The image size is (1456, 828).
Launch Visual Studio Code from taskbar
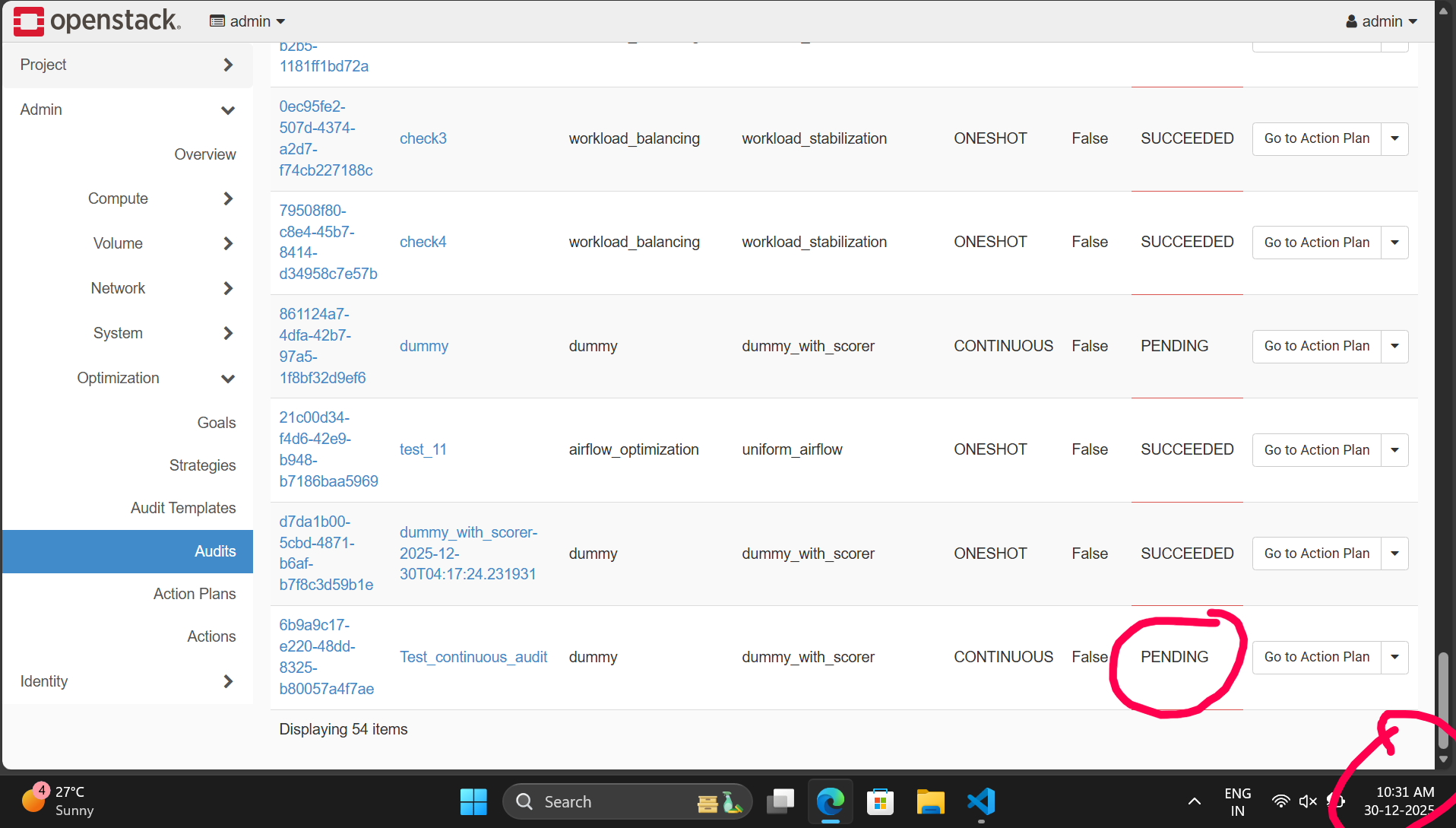pos(981,801)
